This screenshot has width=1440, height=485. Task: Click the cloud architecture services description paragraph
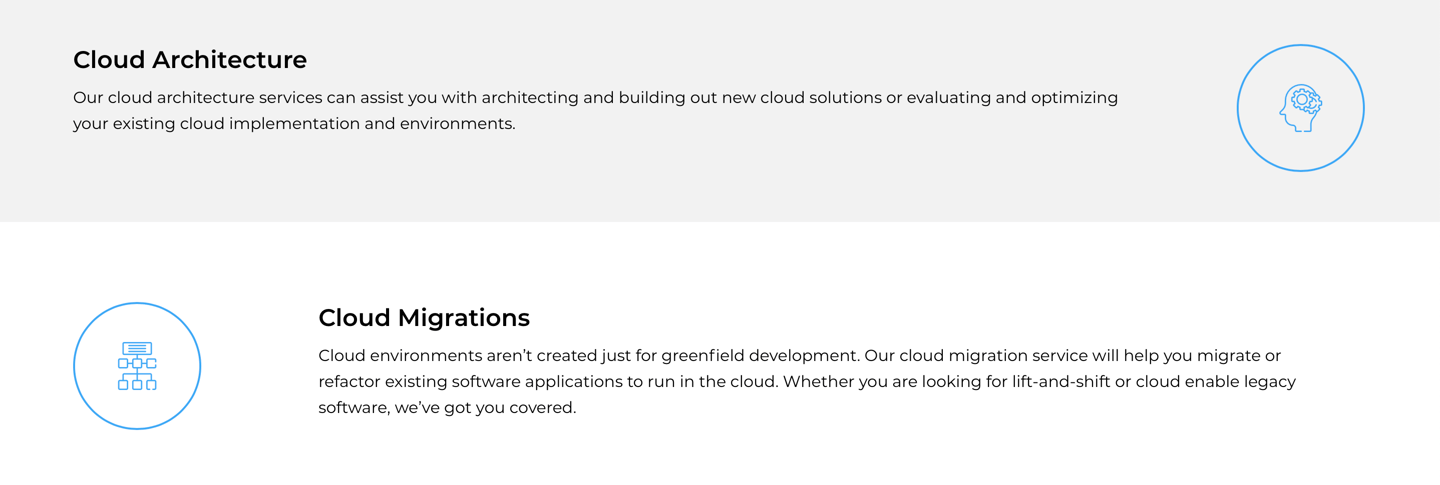[595, 111]
